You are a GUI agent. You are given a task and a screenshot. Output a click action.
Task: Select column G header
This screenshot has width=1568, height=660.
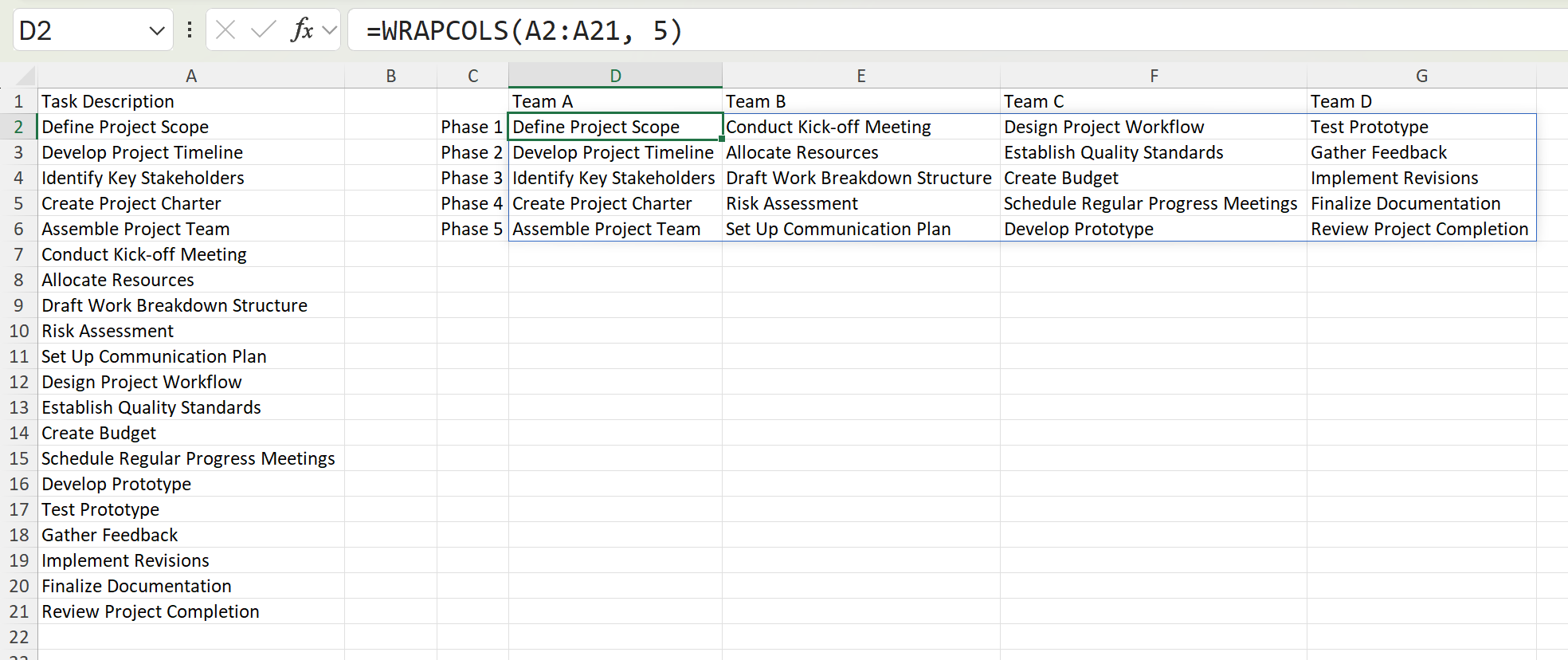(1421, 76)
